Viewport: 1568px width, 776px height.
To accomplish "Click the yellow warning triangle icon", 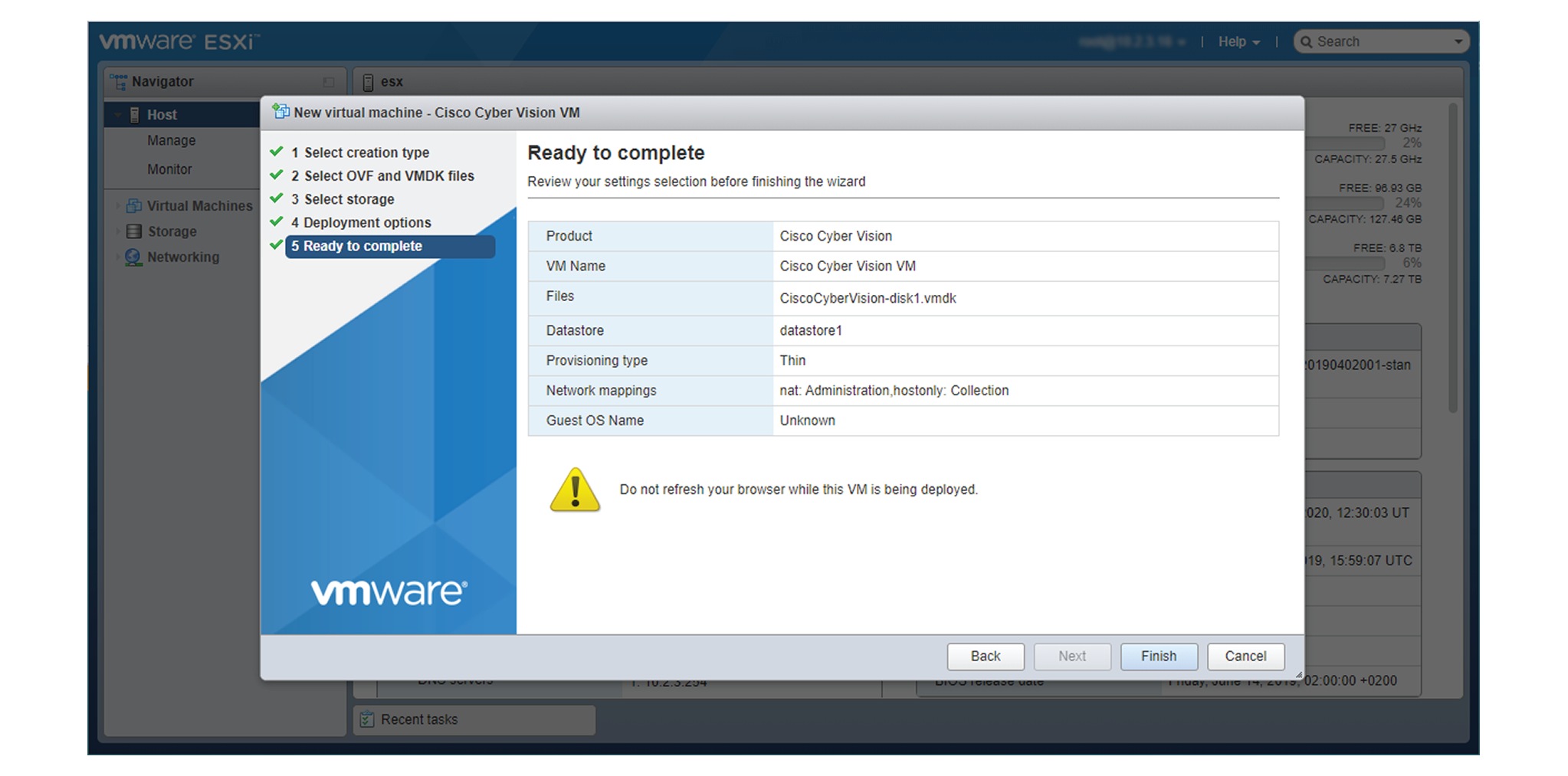I will pos(574,488).
